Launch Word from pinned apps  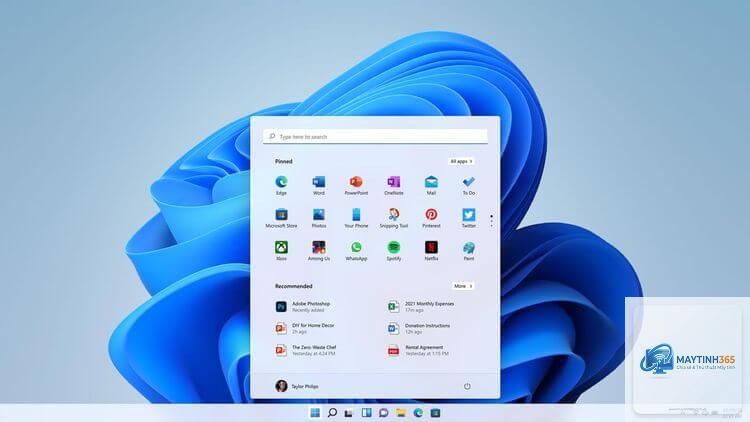coord(319,185)
